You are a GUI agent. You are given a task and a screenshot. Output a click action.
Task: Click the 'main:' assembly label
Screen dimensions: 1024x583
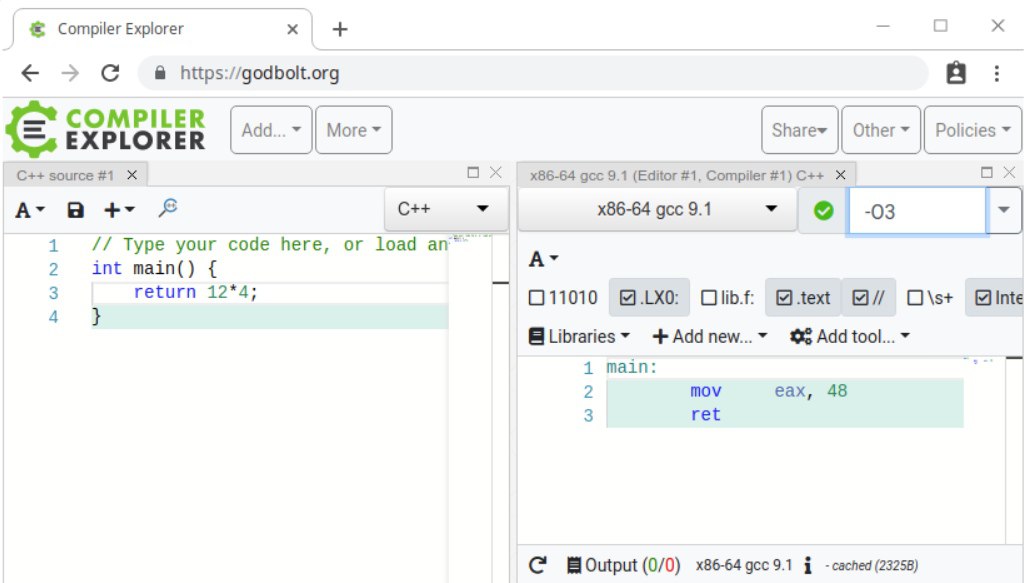coord(632,368)
